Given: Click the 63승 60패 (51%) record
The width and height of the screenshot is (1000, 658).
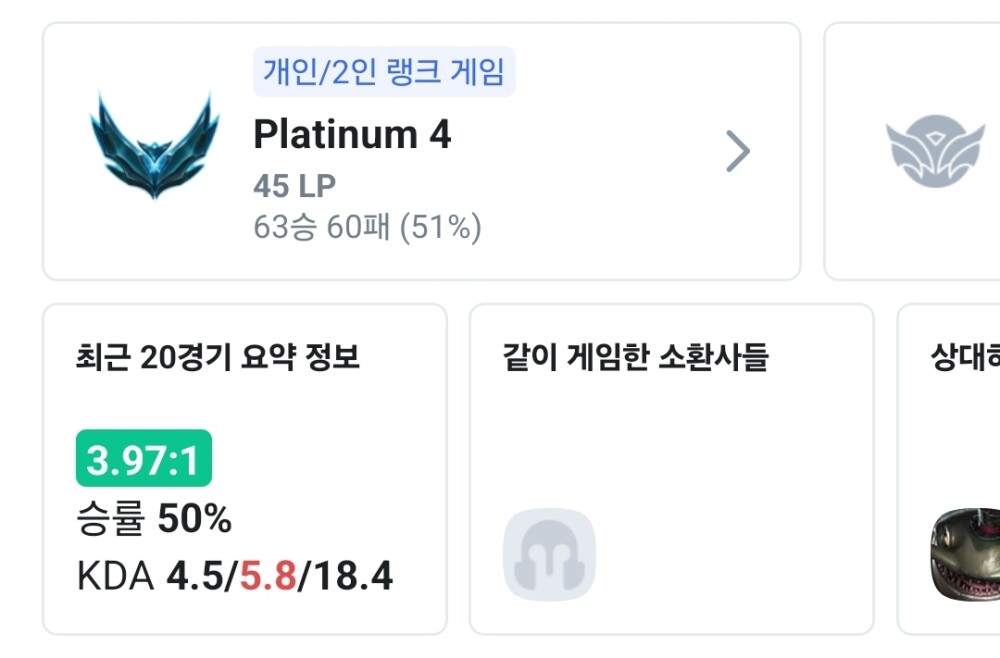Looking at the screenshot, I should (367, 228).
